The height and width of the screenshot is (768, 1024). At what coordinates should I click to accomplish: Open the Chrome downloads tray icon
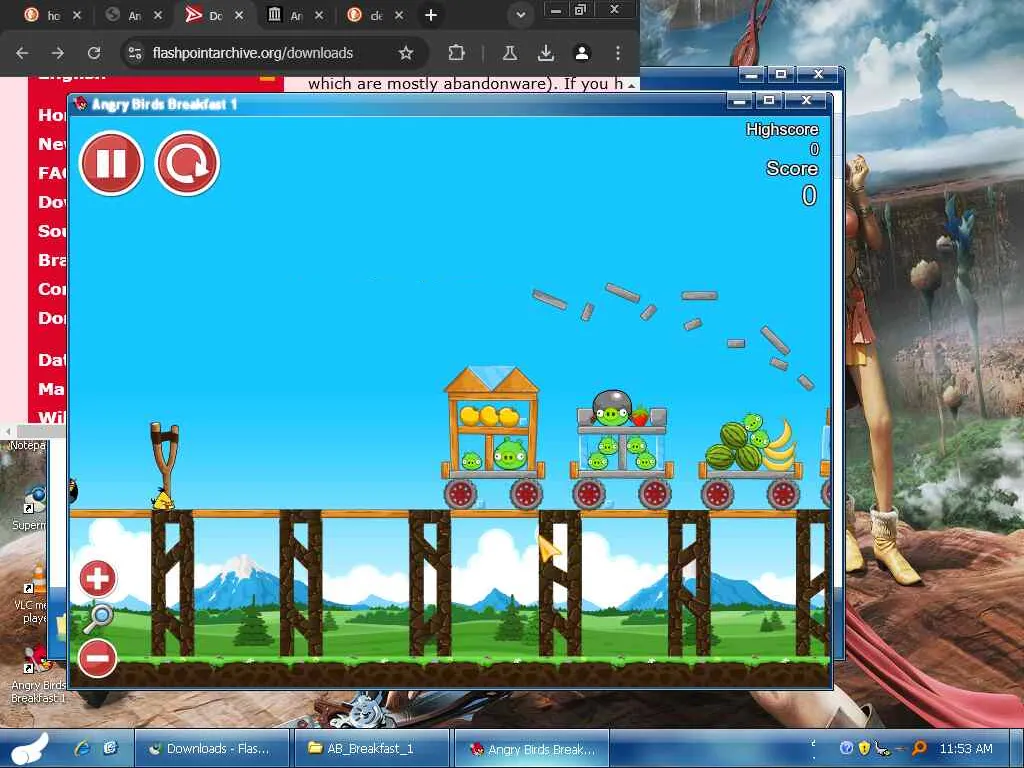(x=546, y=53)
